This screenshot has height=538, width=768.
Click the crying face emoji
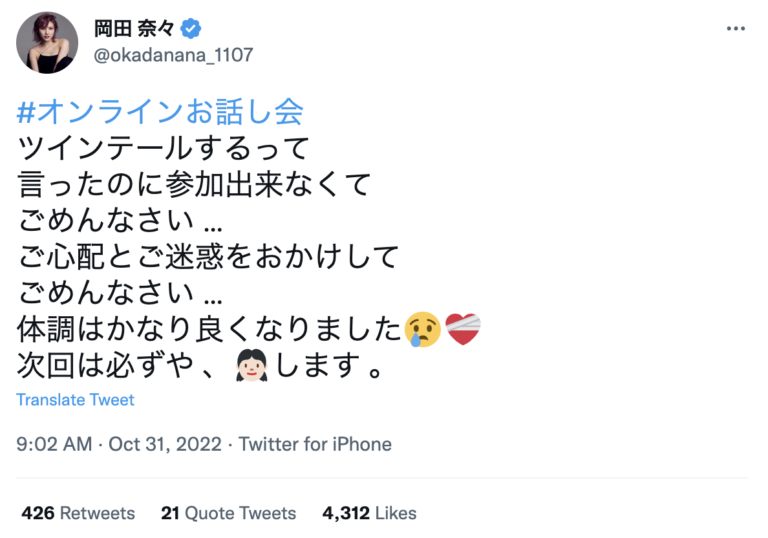coord(422,329)
